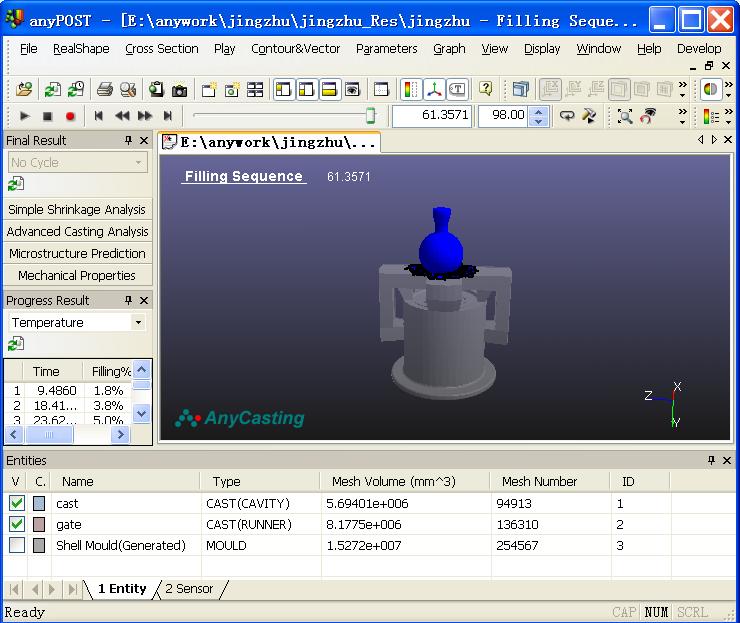Expand hidden cross-section toolbar chevron

[x=682, y=89]
